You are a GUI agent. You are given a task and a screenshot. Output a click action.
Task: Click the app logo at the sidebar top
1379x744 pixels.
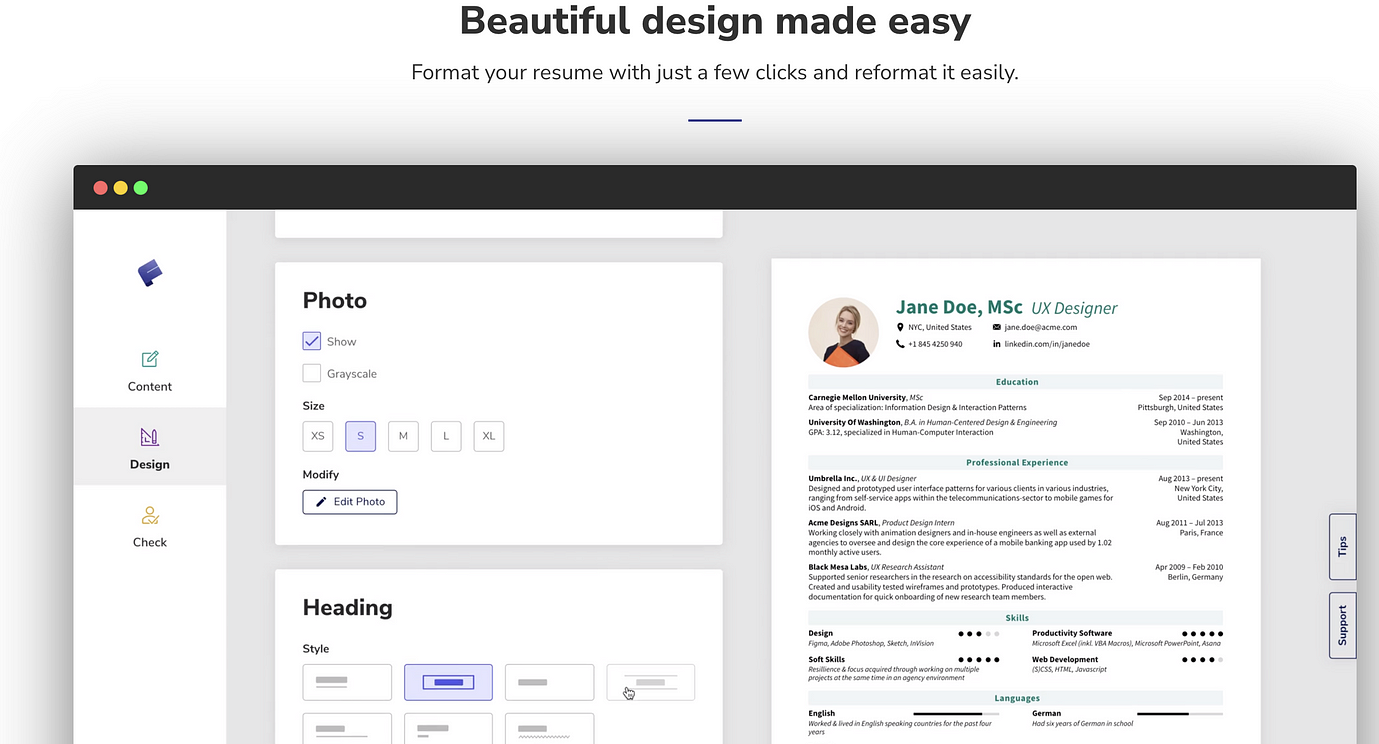[x=150, y=272]
